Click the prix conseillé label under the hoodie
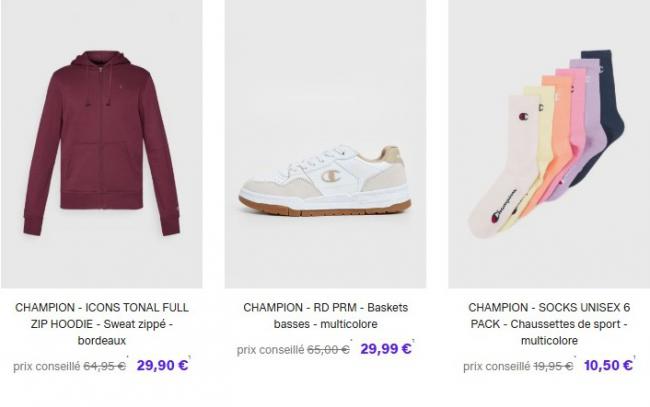The image size is (650, 407). click(46, 367)
